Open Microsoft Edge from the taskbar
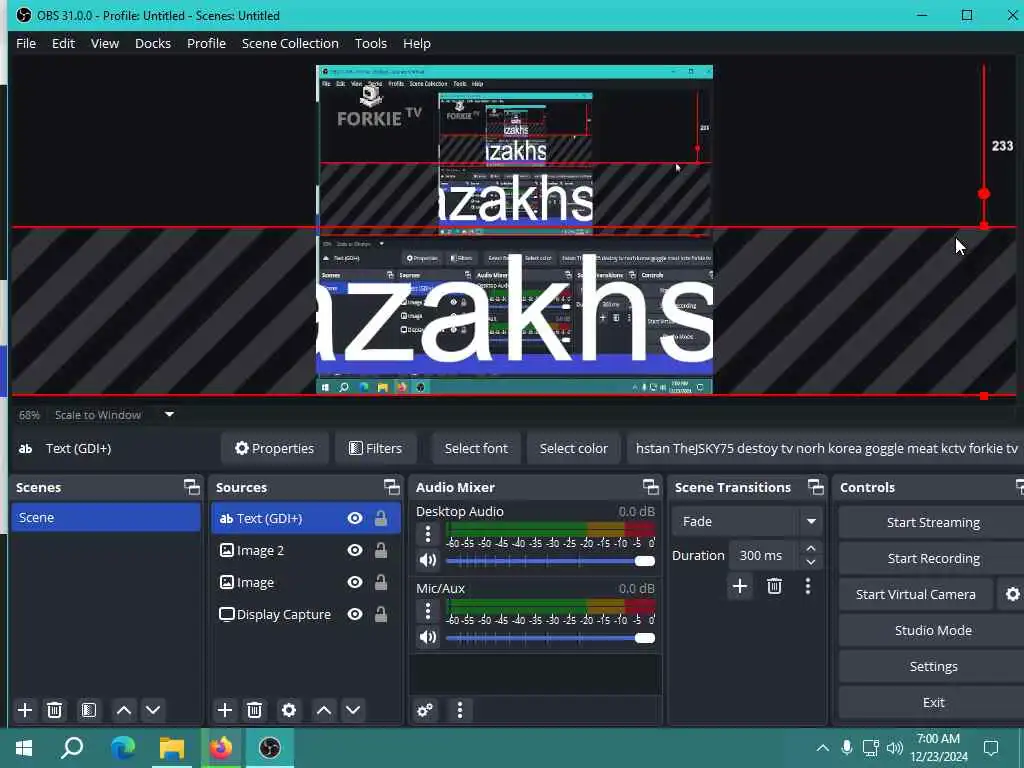This screenshot has width=1024, height=768. [122, 747]
